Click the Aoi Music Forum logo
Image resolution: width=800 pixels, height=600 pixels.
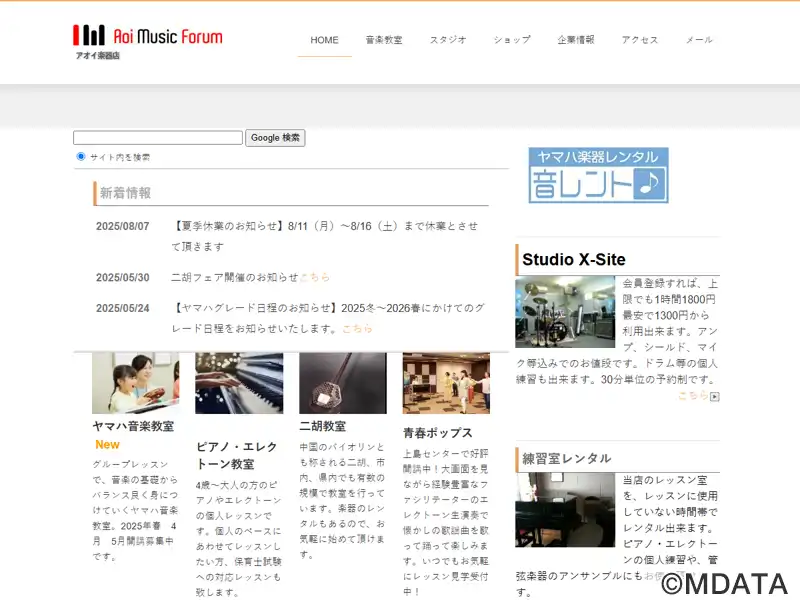(x=147, y=41)
